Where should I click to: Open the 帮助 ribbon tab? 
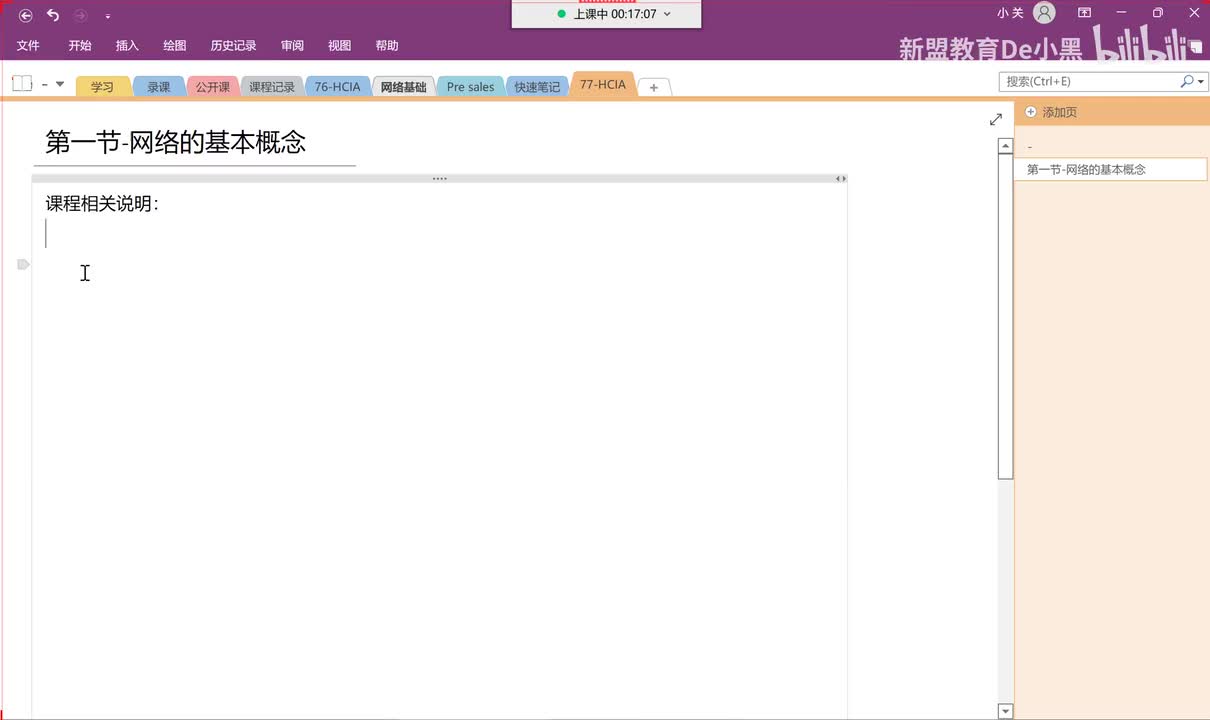click(387, 45)
